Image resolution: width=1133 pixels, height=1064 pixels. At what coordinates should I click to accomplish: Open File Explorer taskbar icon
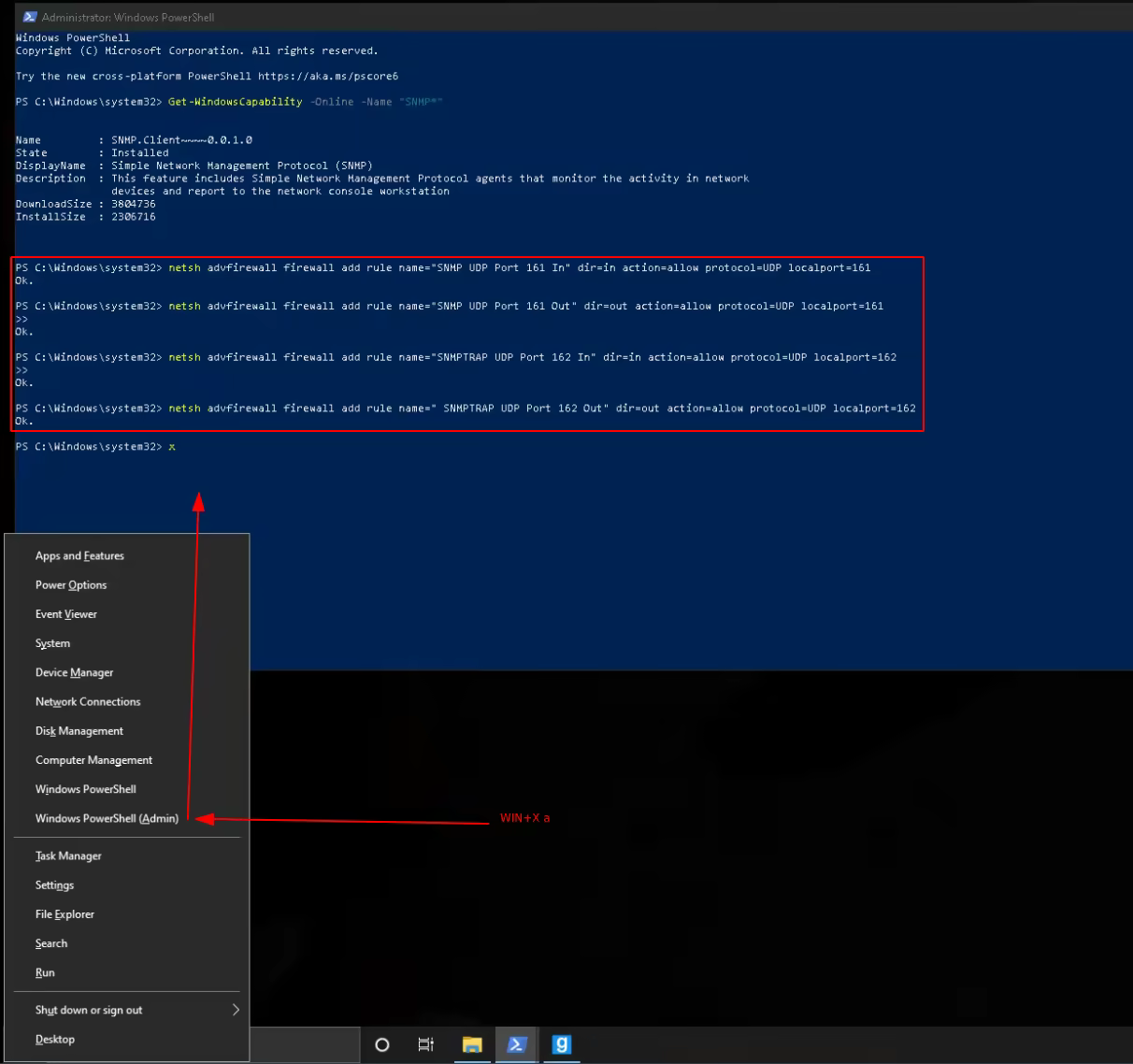click(x=472, y=1044)
